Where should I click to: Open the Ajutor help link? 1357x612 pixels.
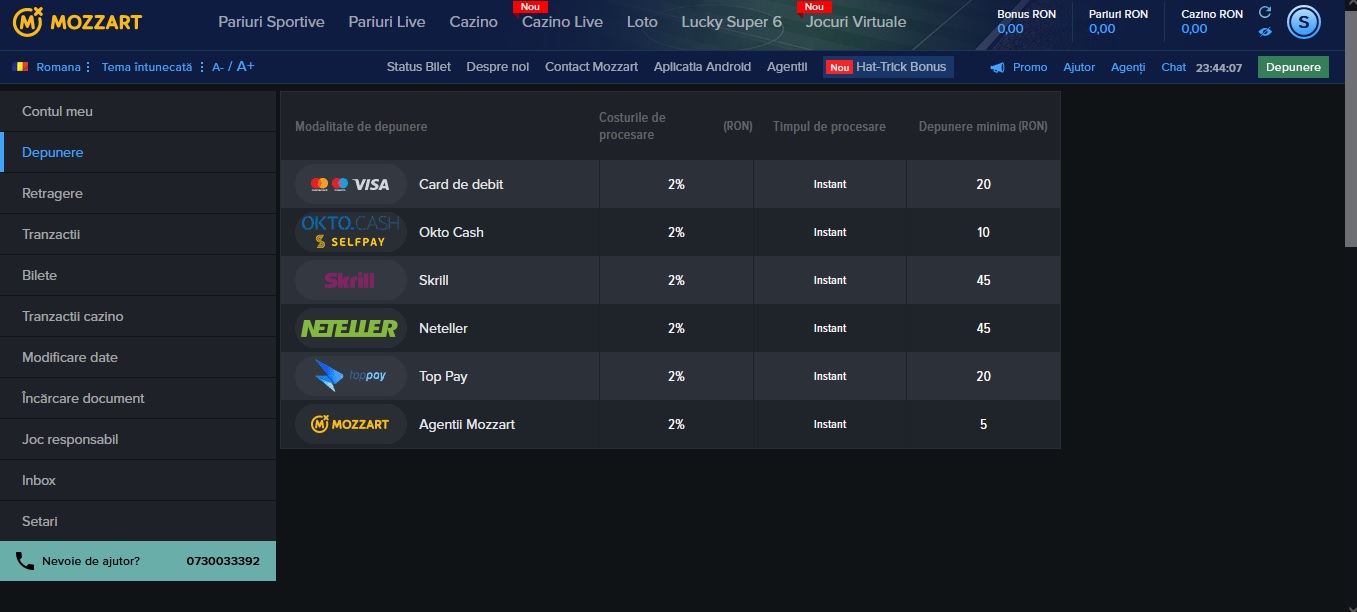point(1079,67)
